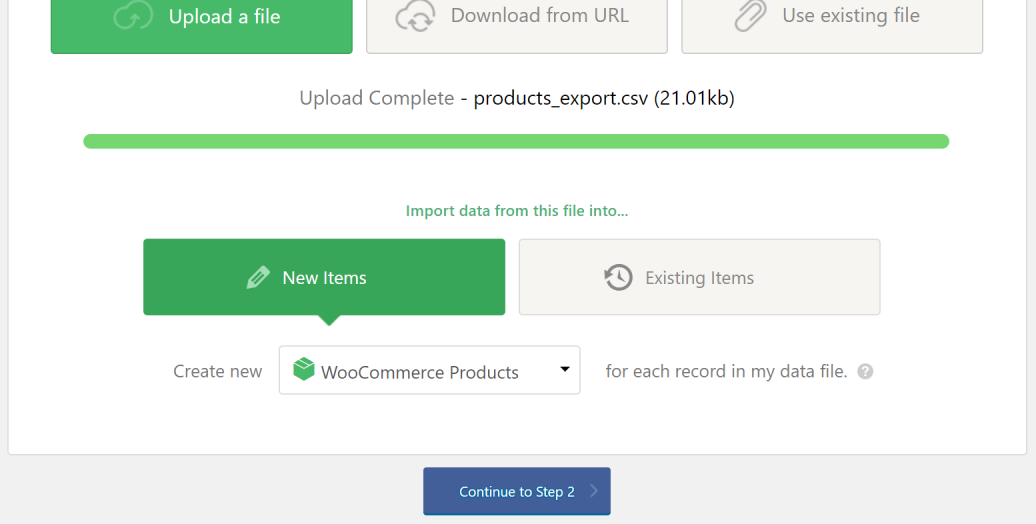Click the pencil icon on New Items
This screenshot has height=524, width=1036.
(258, 278)
